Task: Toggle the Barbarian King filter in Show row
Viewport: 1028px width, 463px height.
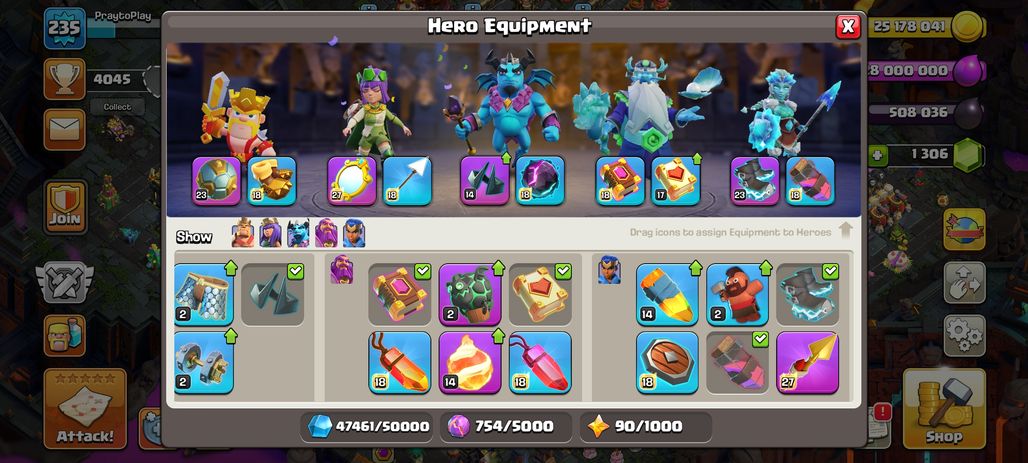Action: [243, 233]
